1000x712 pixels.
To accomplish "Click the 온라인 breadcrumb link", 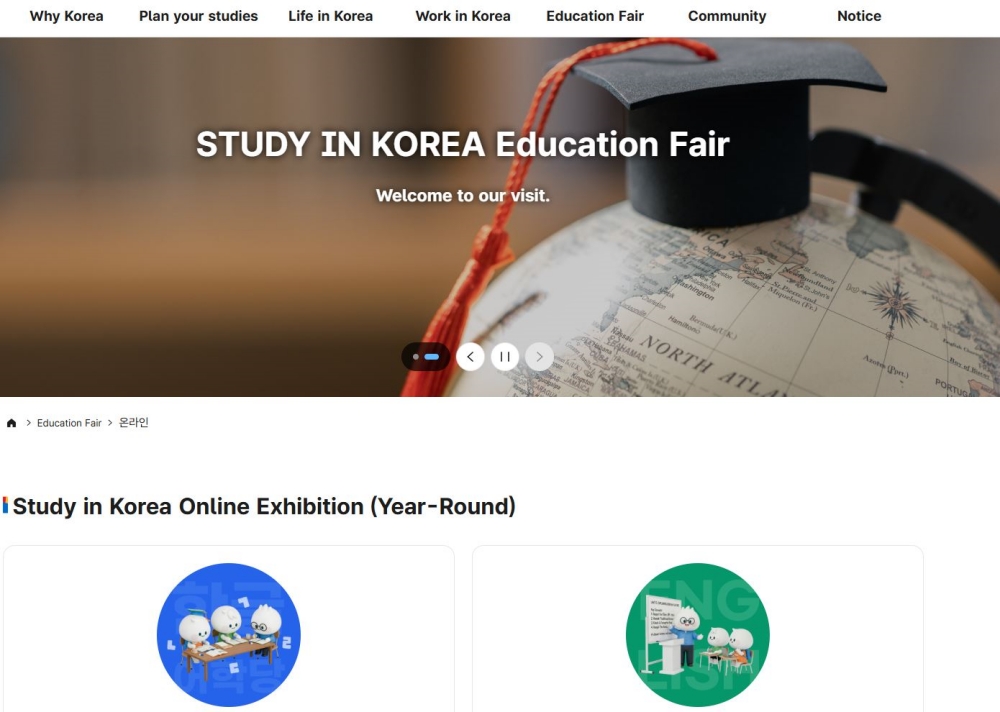I will tap(134, 422).
